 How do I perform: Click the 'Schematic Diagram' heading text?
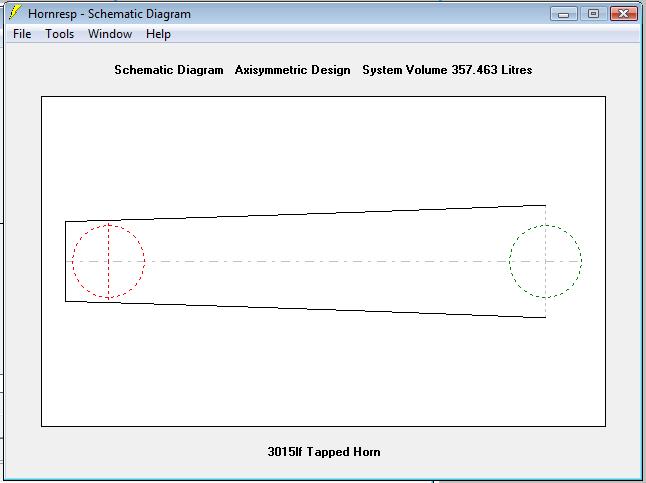(169, 70)
